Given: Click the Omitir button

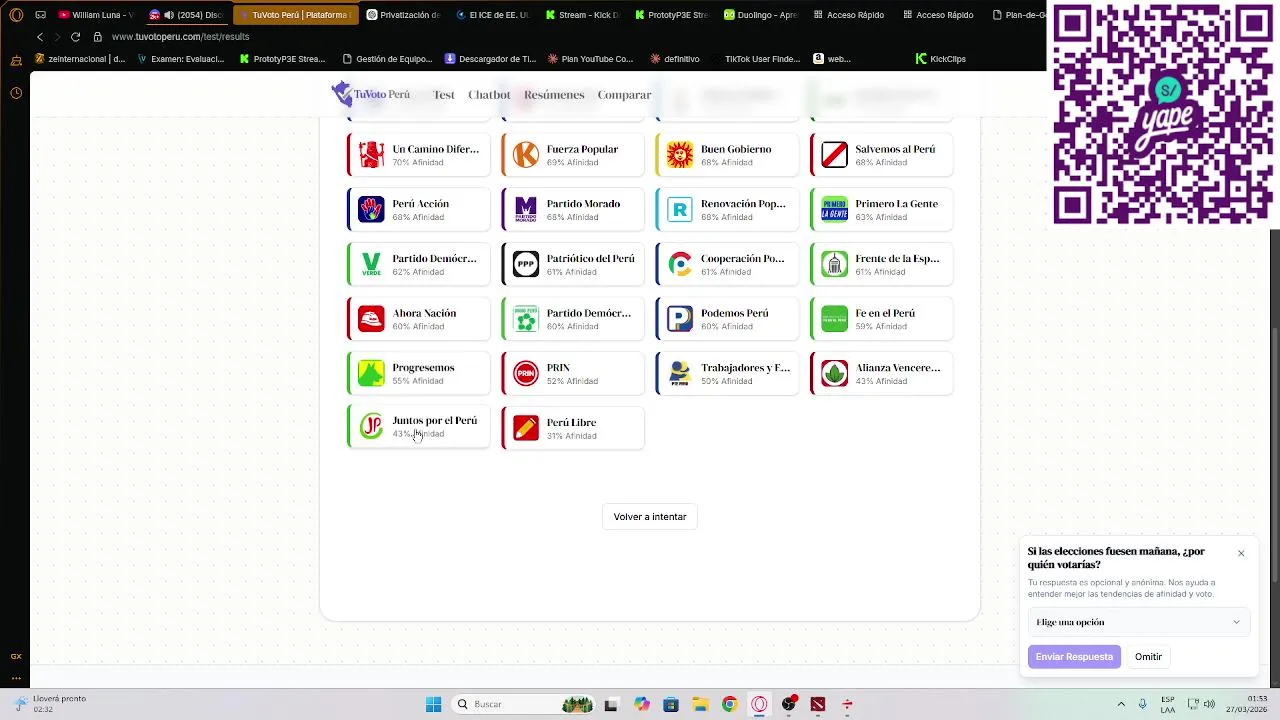Looking at the screenshot, I should pyautogui.click(x=1148, y=657).
